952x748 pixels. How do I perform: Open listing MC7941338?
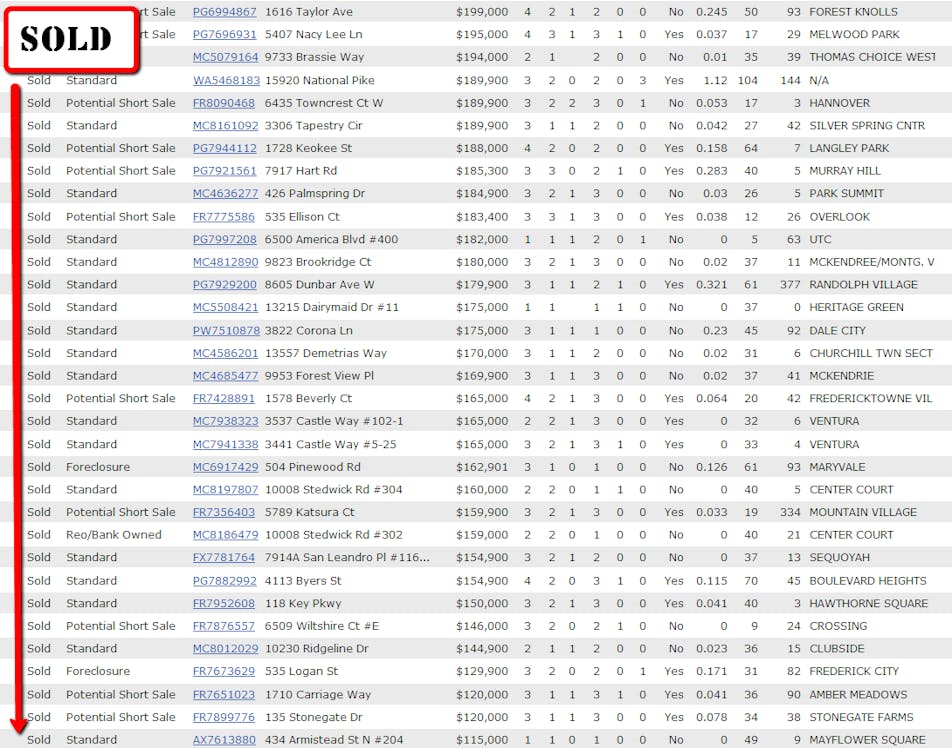225,444
